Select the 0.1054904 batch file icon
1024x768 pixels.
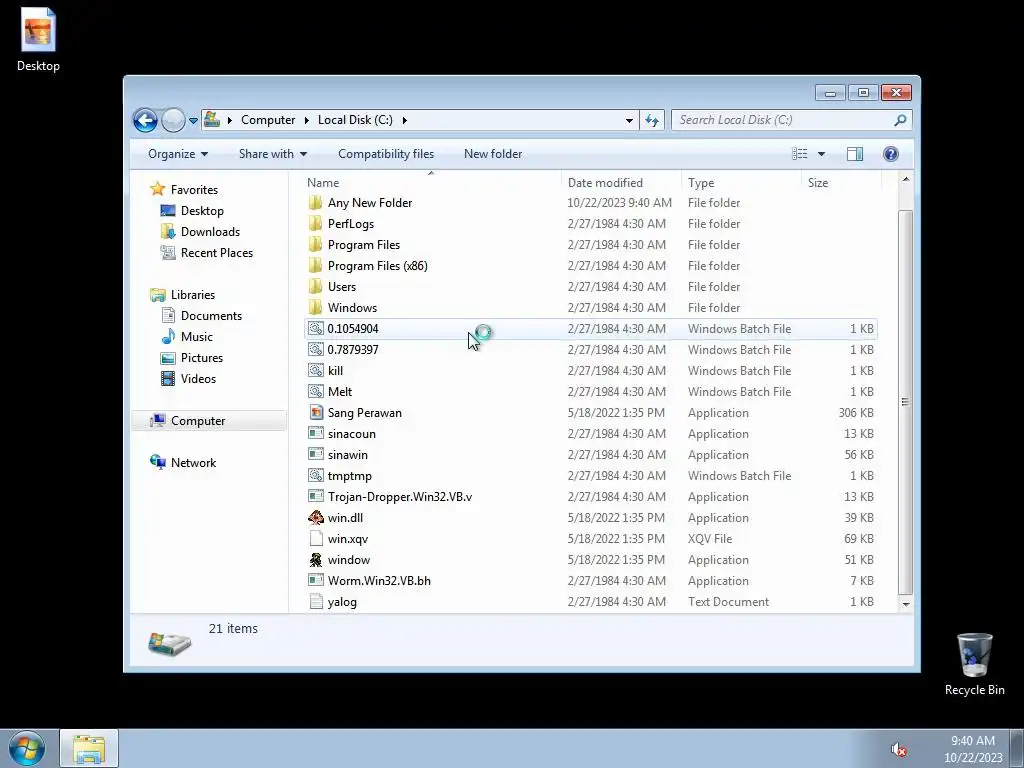pos(315,329)
